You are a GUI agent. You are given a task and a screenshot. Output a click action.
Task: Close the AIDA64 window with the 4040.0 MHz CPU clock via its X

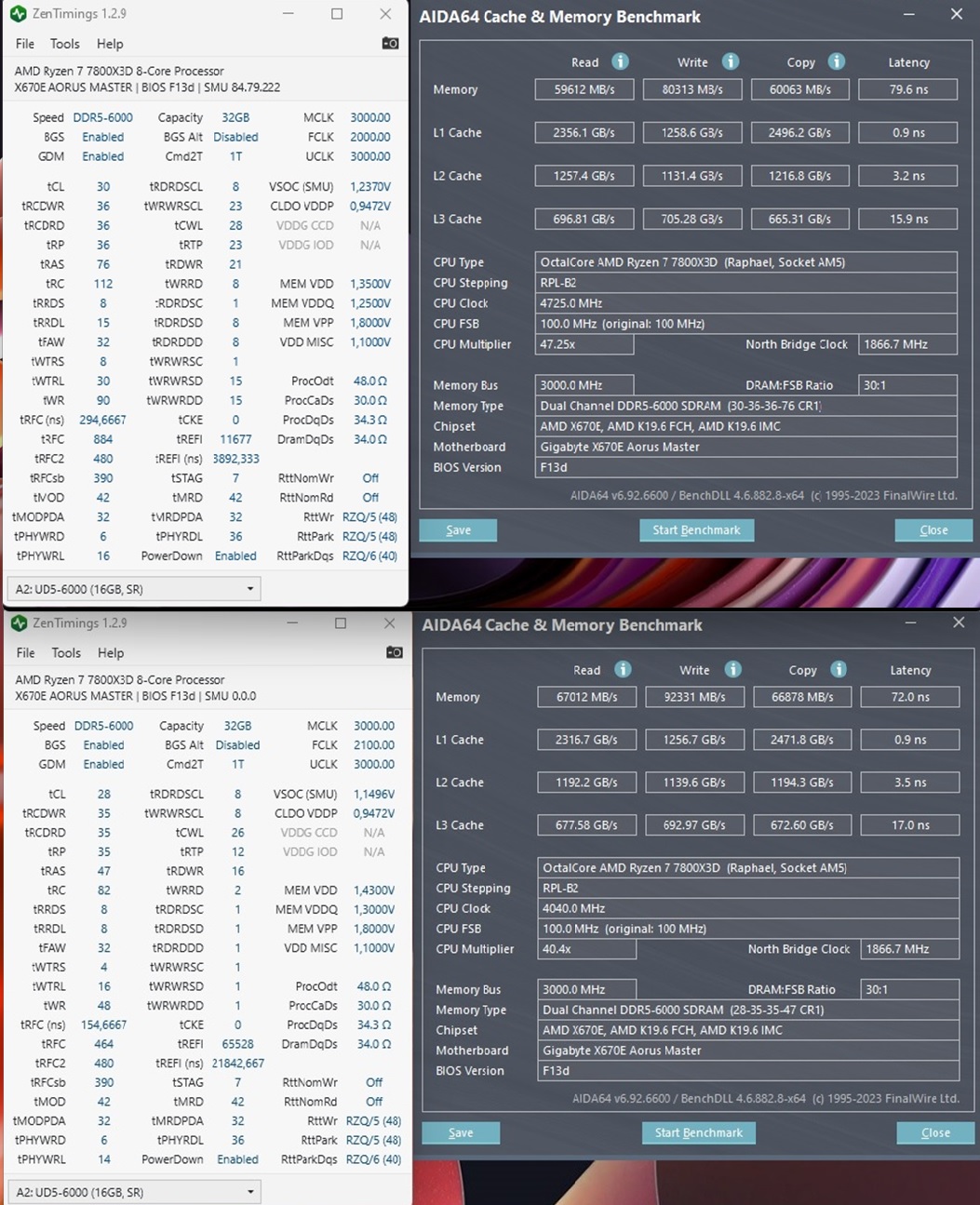tap(959, 623)
